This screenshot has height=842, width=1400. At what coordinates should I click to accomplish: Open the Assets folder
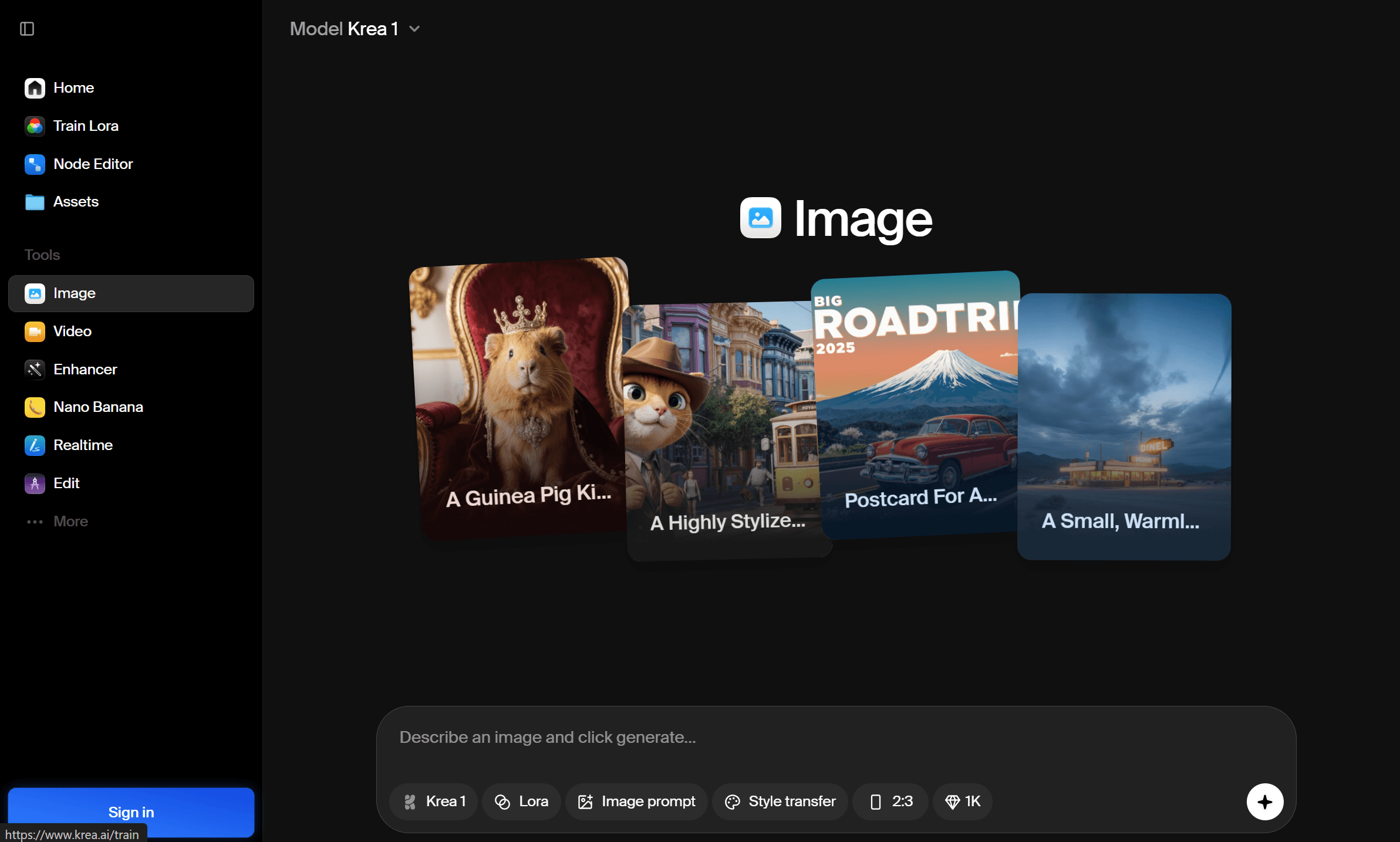point(131,202)
